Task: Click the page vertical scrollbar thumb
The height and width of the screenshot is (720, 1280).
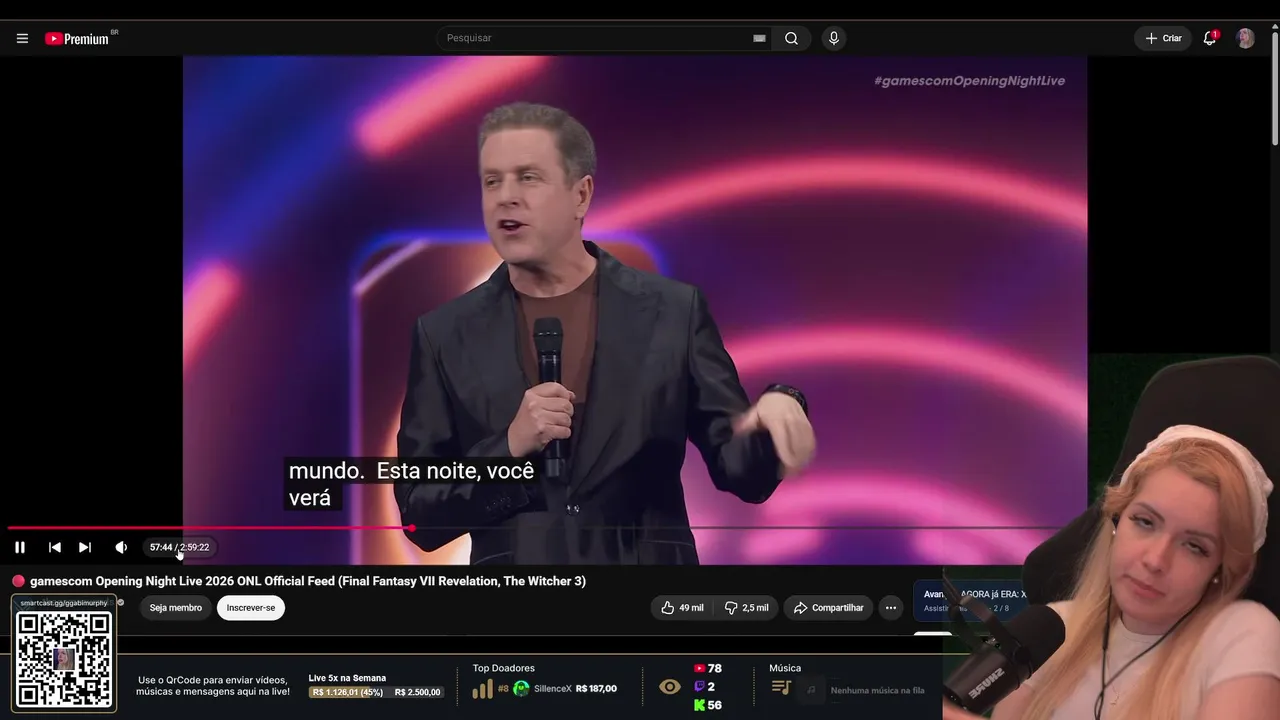Action: 1274,90
